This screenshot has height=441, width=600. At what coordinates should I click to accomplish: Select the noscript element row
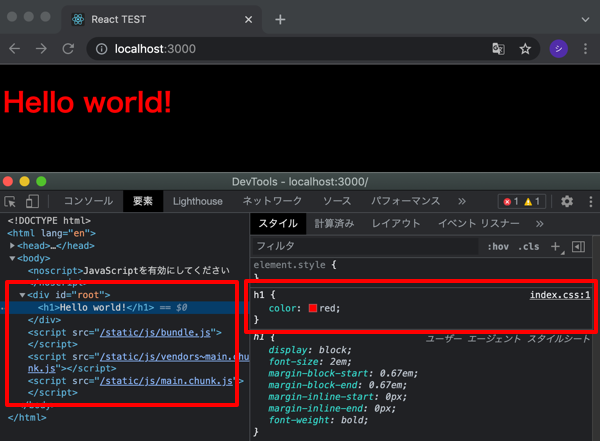[128, 271]
